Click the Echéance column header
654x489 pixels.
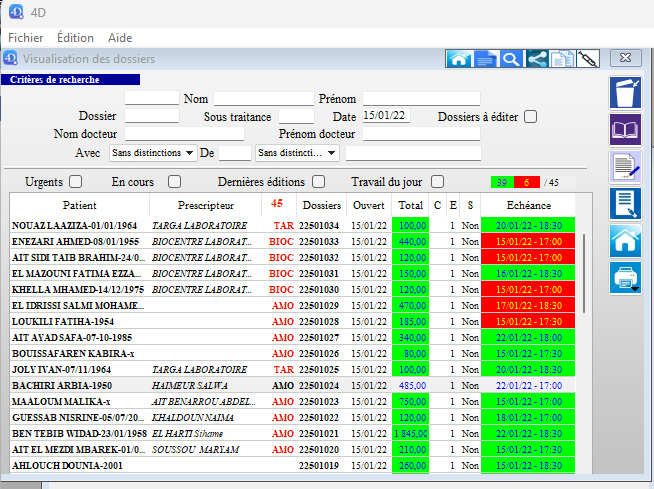click(x=525, y=205)
